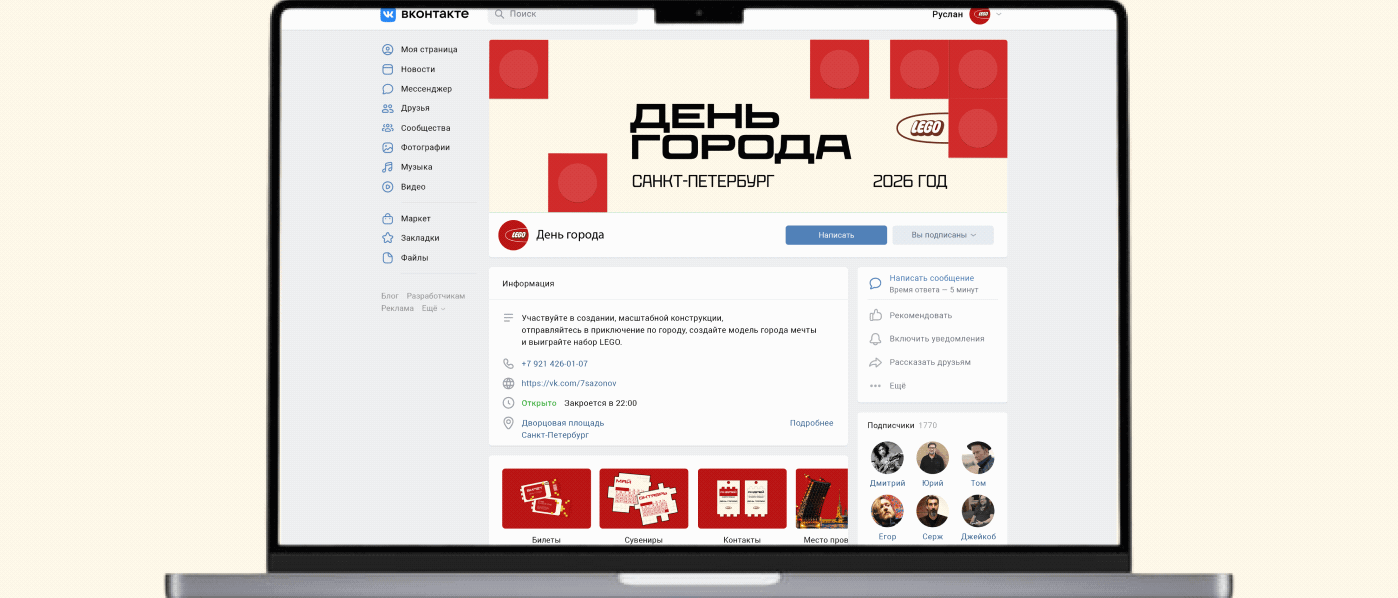Click in the Поиск search field
This screenshot has width=1398, height=598.
pyautogui.click(x=563, y=14)
